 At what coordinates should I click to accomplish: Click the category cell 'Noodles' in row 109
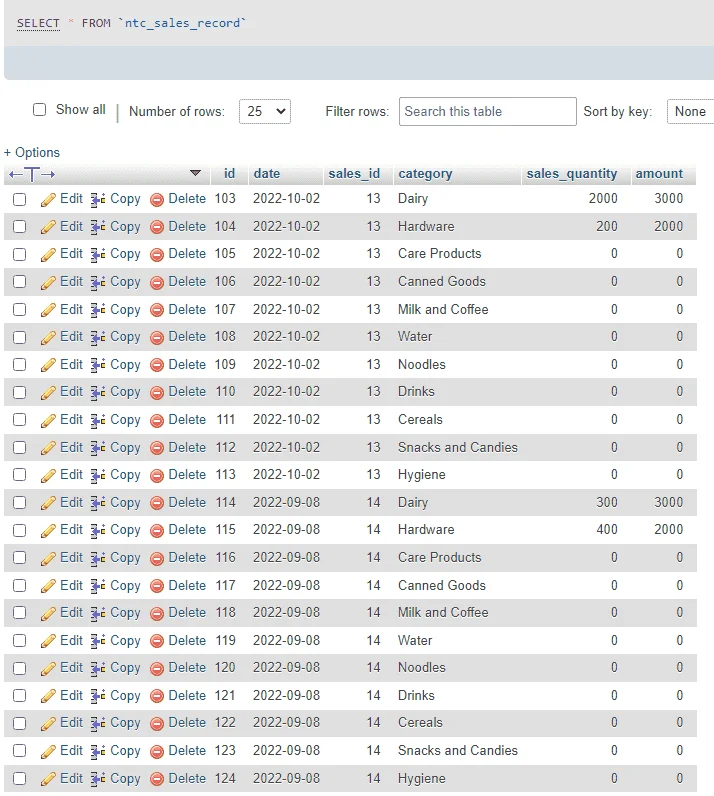(421, 364)
